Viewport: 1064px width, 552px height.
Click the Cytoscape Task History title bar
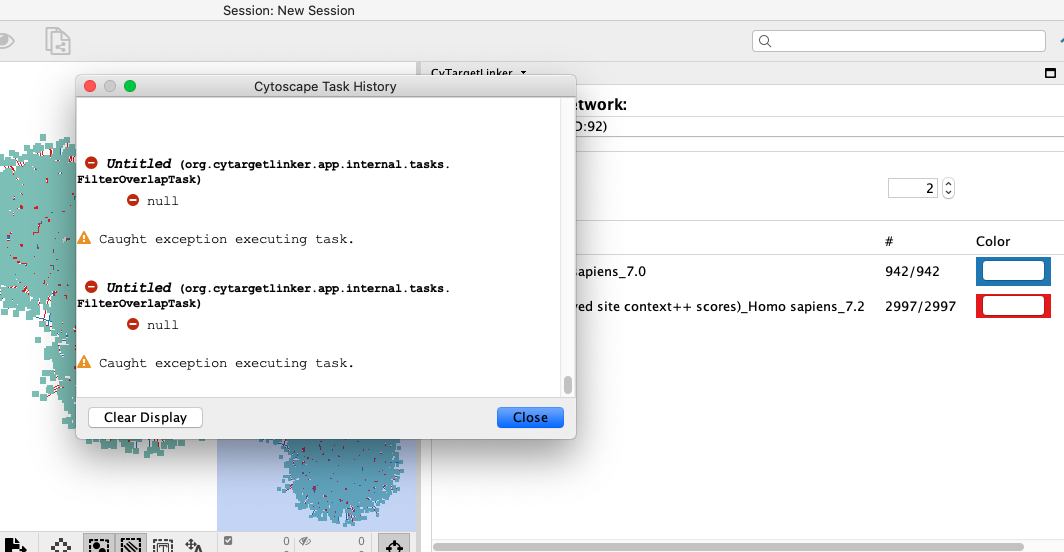tap(325, 86)
